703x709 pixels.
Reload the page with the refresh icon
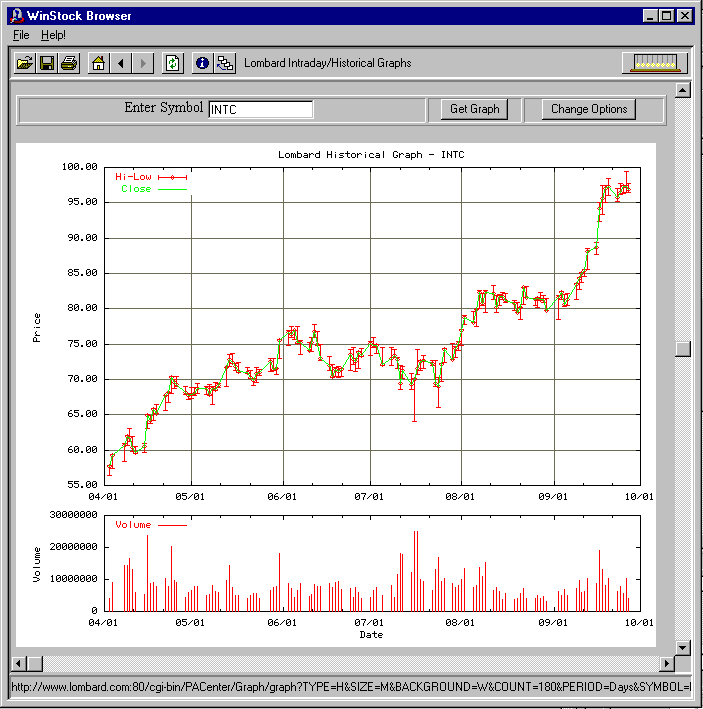pos(172,63)
